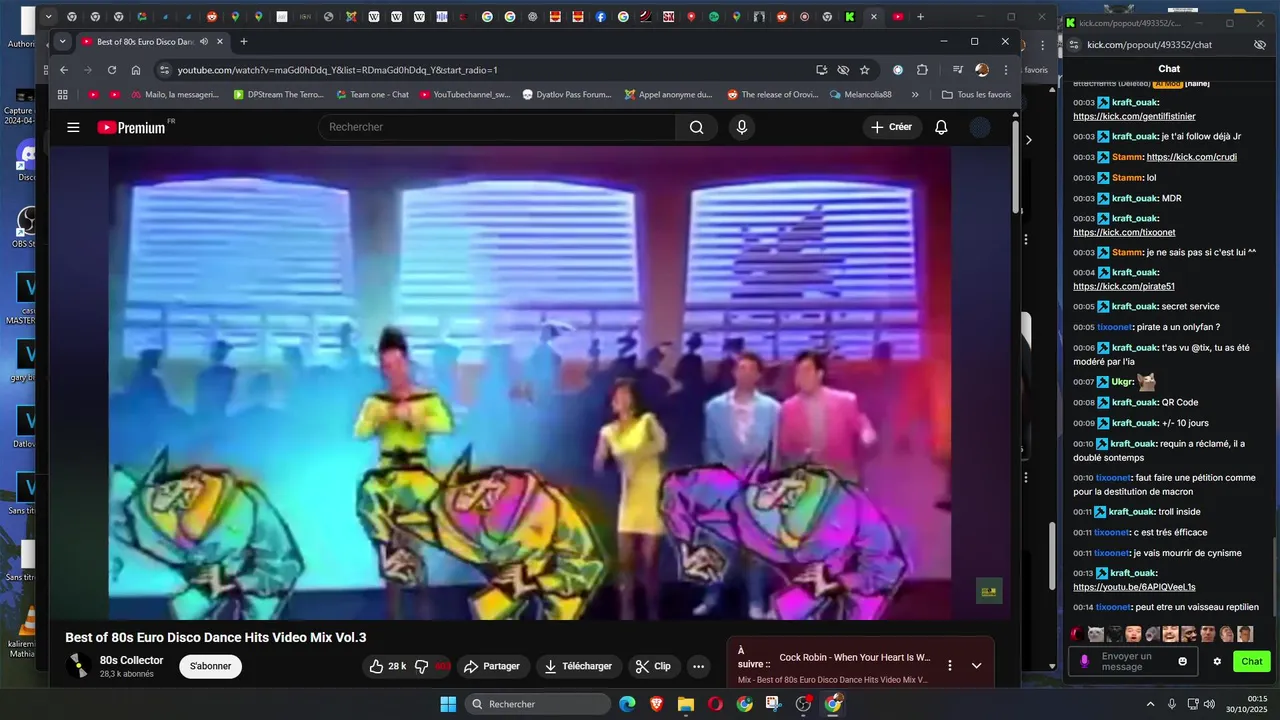Subscribe with the S'abonner button
The width and height of the screenshot is (1280, 720).
click(210, 666)
